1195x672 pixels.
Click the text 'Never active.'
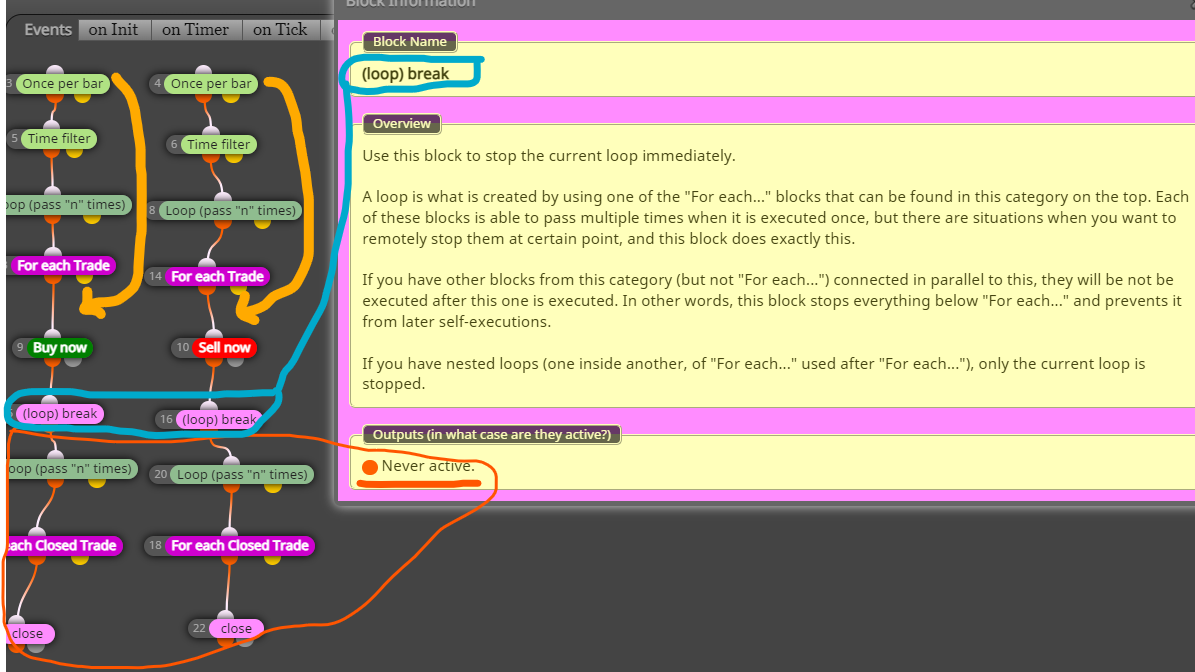click(x=428, y=466)
